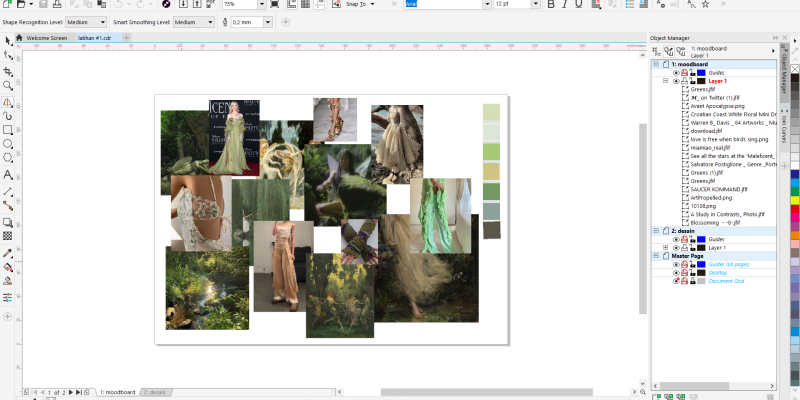Select the Transparency checkerboard tool

click(8, 236)
